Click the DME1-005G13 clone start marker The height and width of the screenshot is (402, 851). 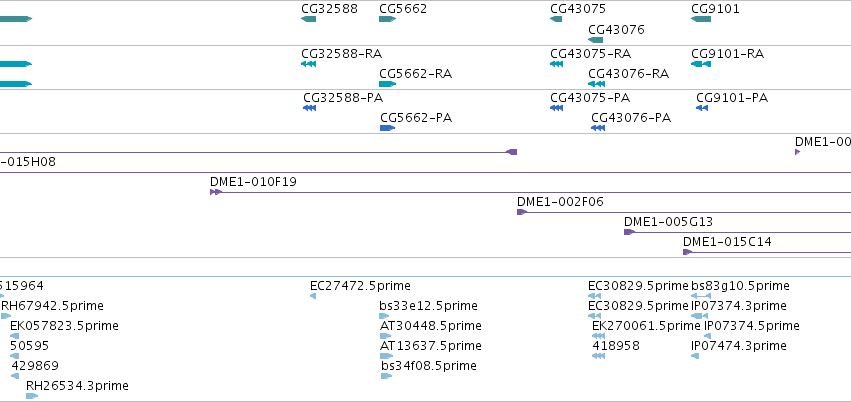coord(629,232)
